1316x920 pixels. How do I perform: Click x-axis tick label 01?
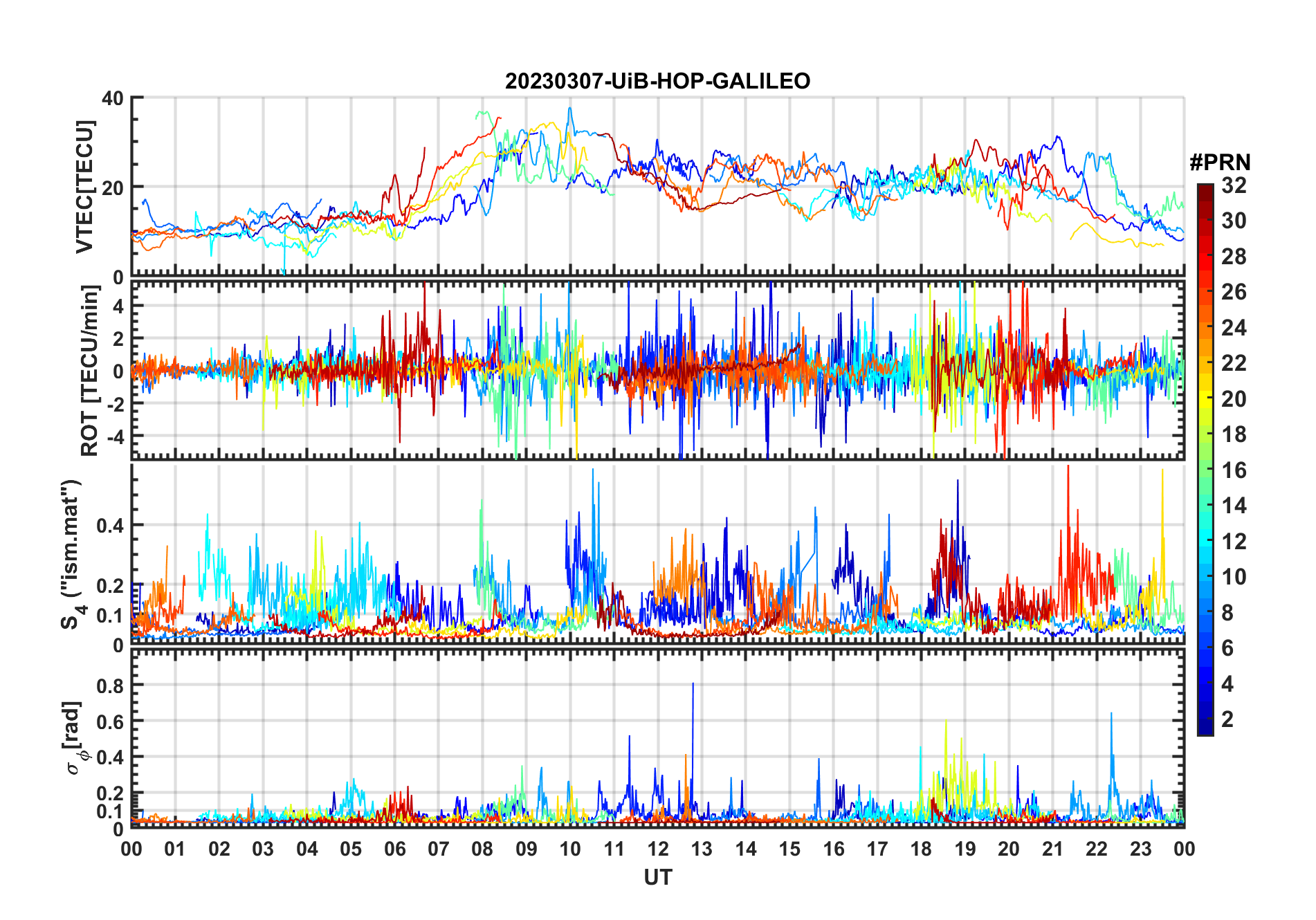pos(175,849)
